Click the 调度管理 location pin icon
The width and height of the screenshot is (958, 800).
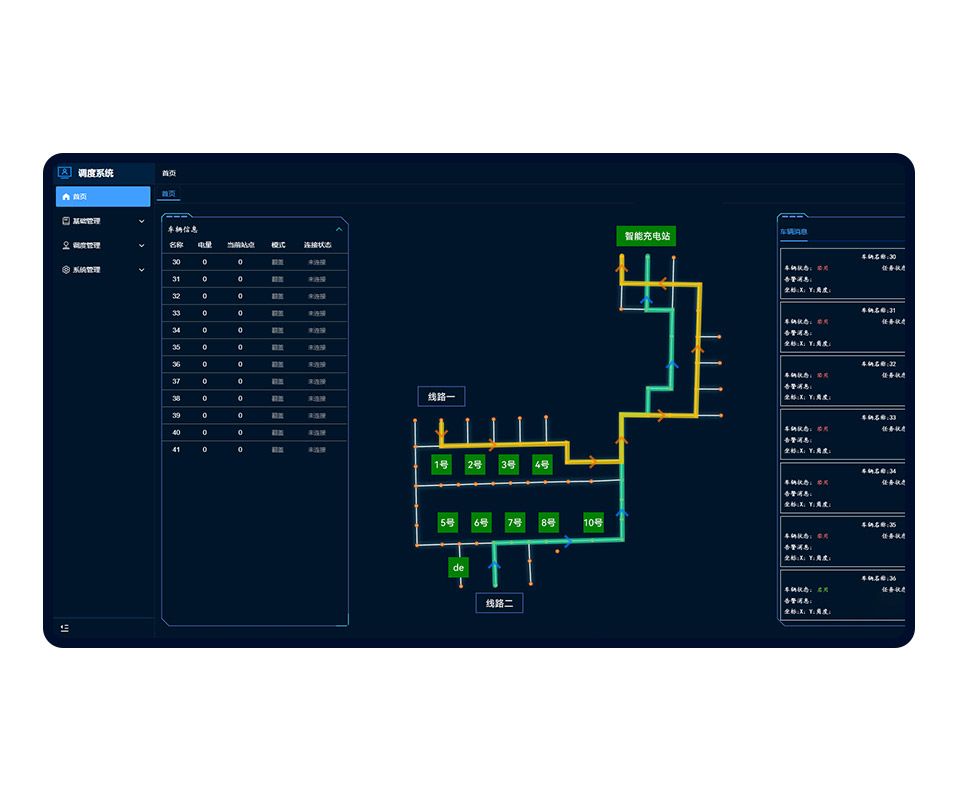tap(66, 245)
